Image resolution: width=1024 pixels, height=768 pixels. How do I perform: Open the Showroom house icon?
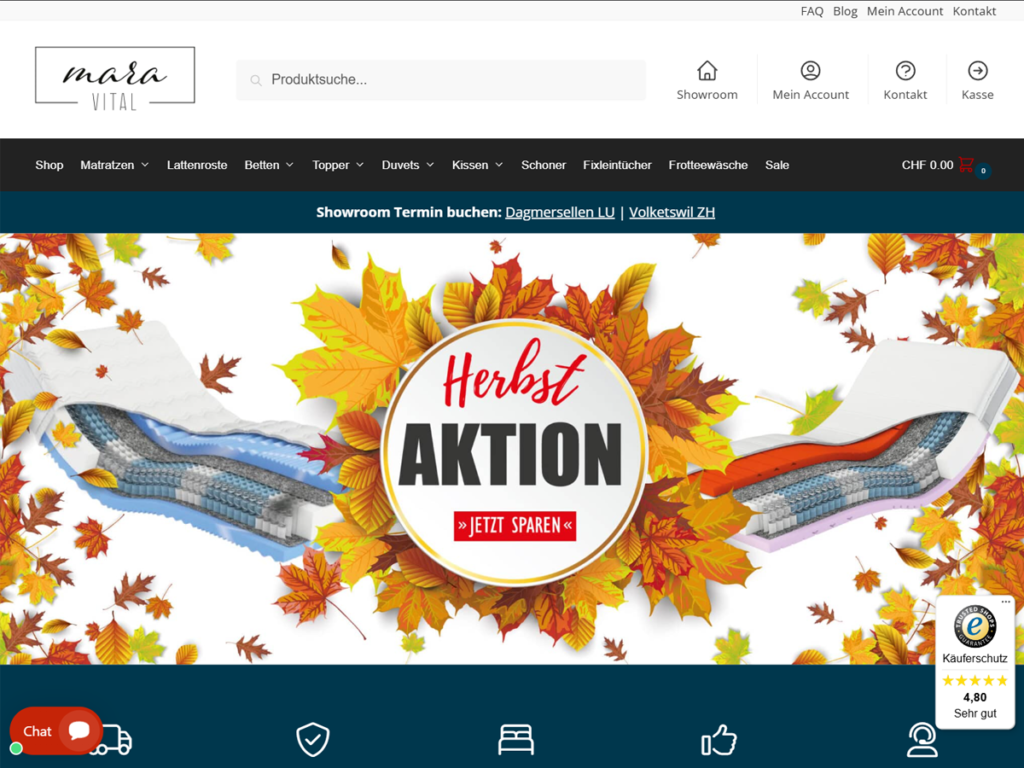tap(707, 71)
